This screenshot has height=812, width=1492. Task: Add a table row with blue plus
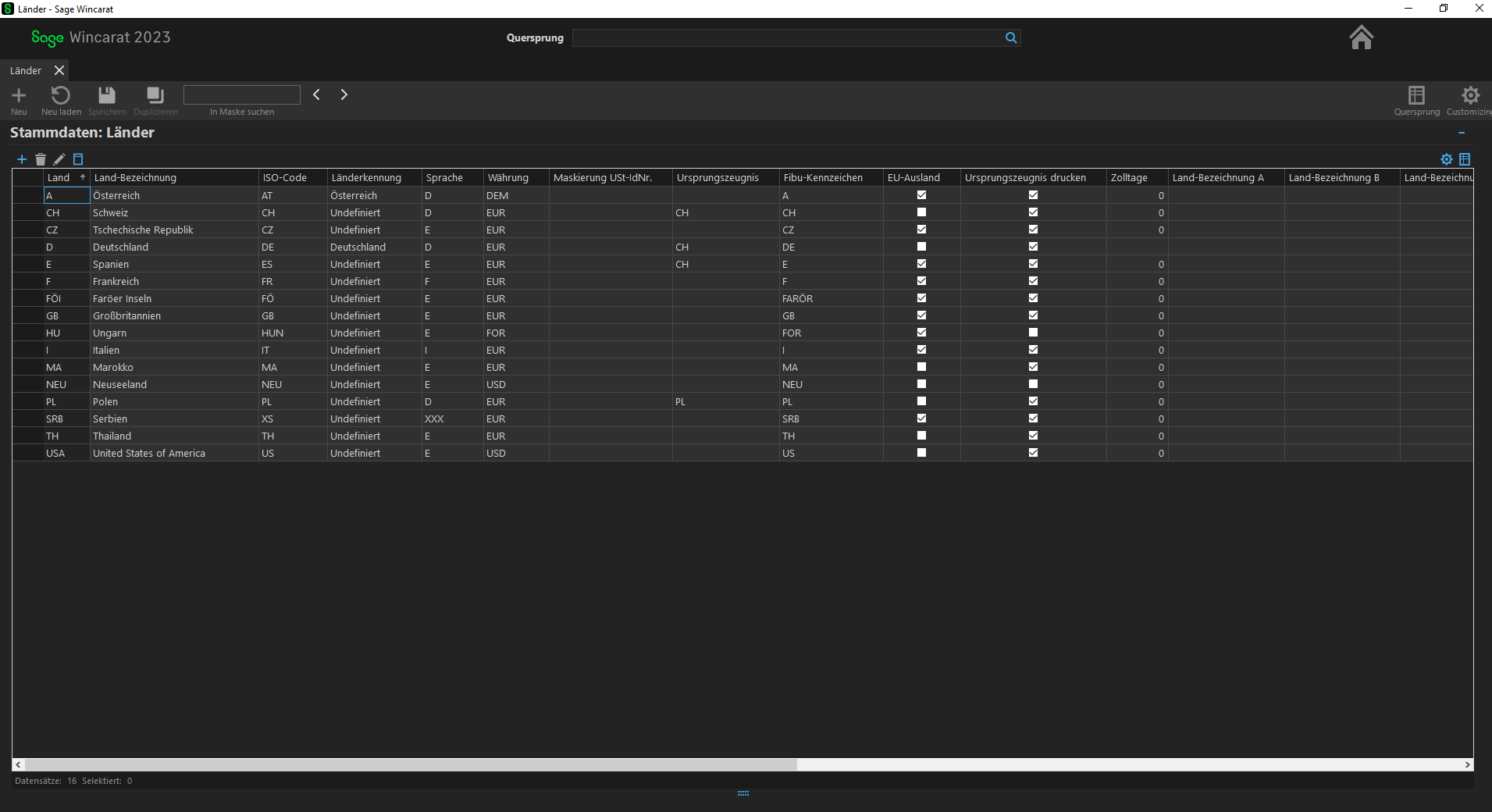(22, 159)
